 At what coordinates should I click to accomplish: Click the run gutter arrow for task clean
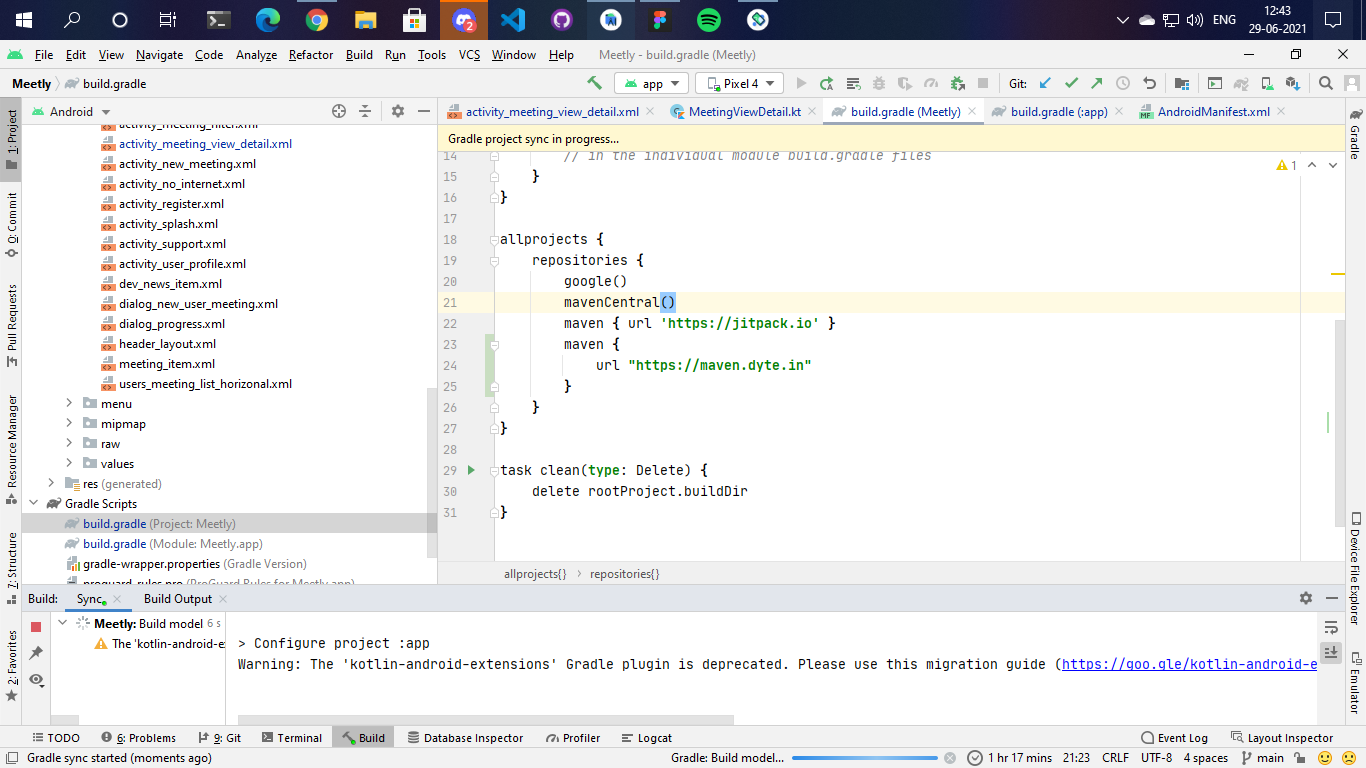click(x=471, y=469)
